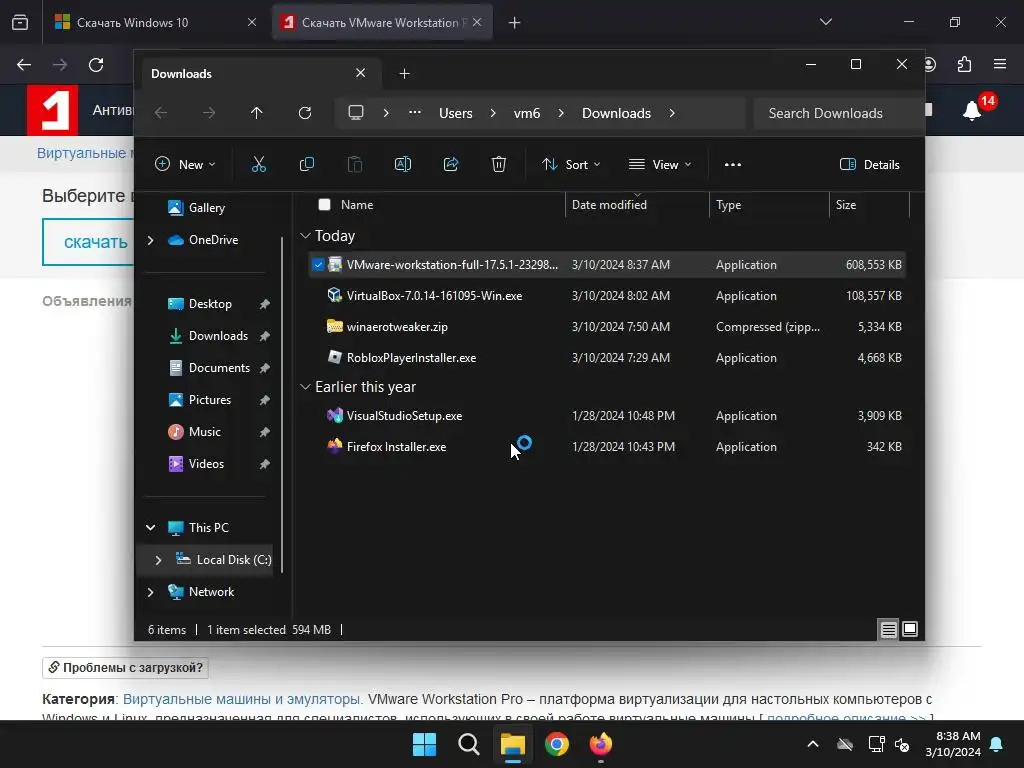
Task: Click the скачать button on the webpage
Action: click(89, 242)
